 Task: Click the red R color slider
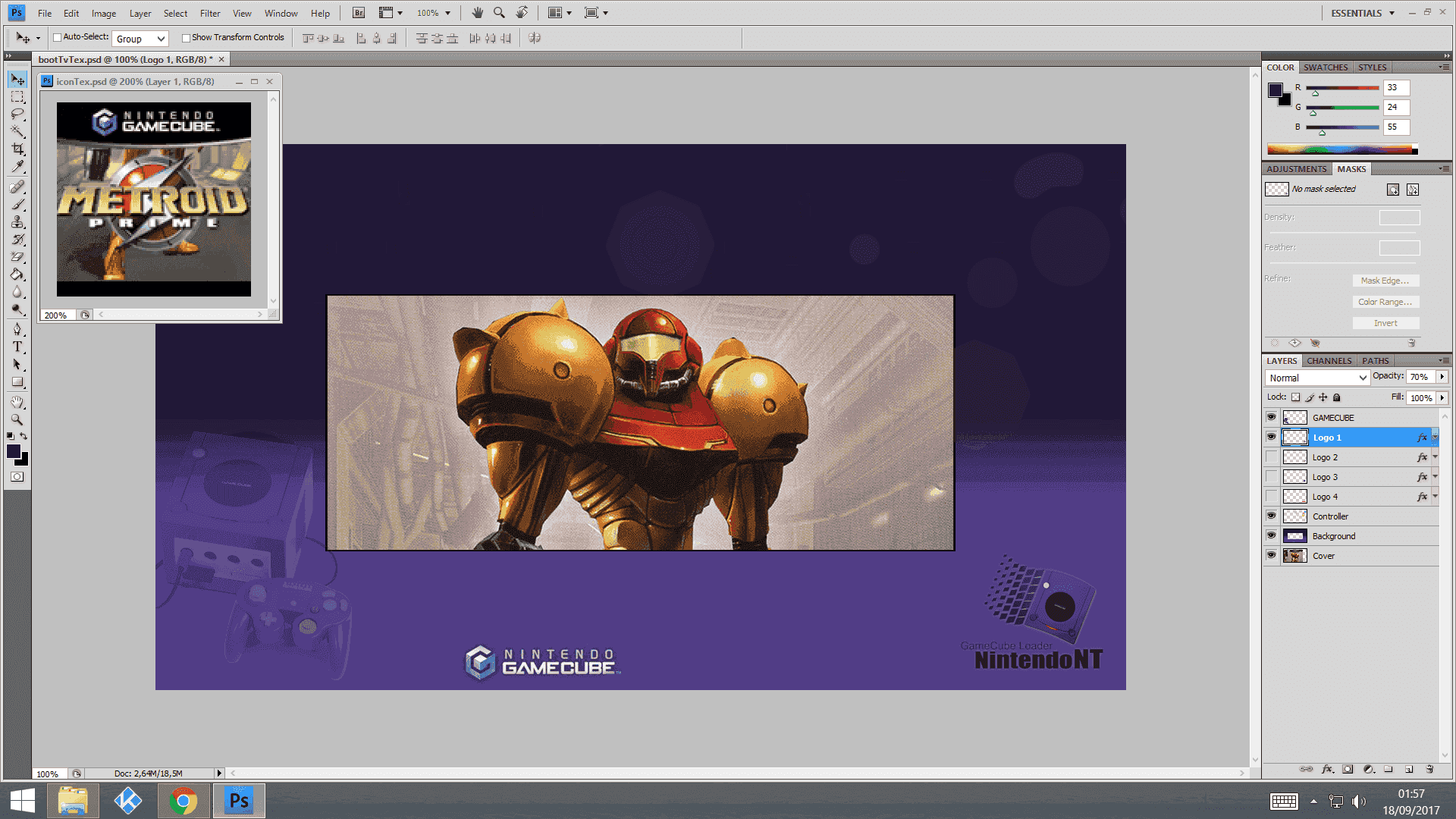(x=1342, y=88)
